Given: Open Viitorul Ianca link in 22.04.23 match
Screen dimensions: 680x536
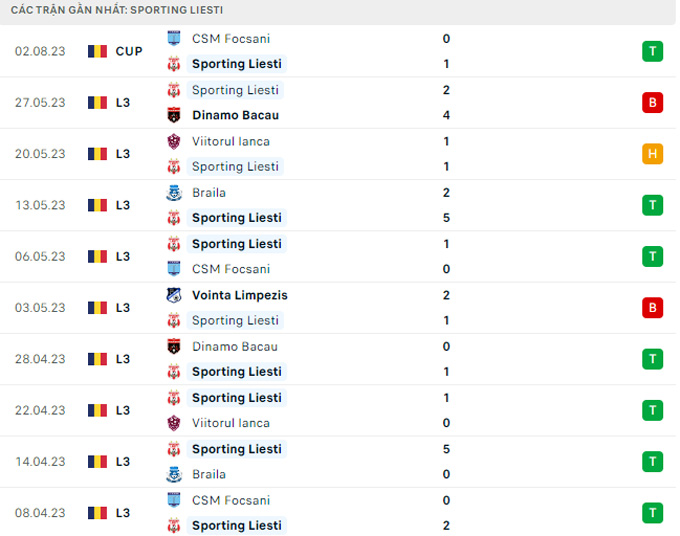Looking at the screenshot, I should point(230,423).
